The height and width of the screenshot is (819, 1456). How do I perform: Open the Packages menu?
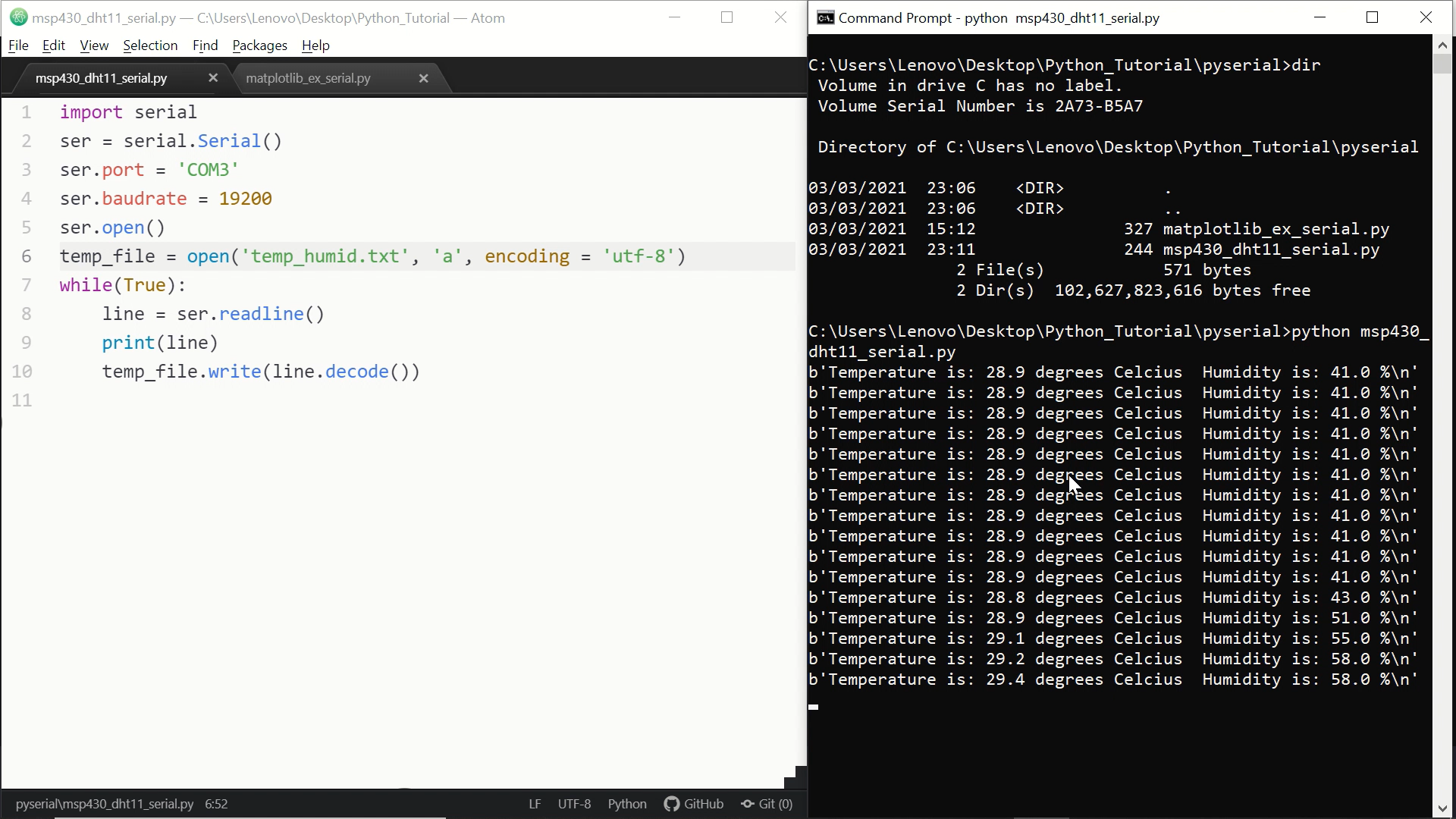click(259, 45)
